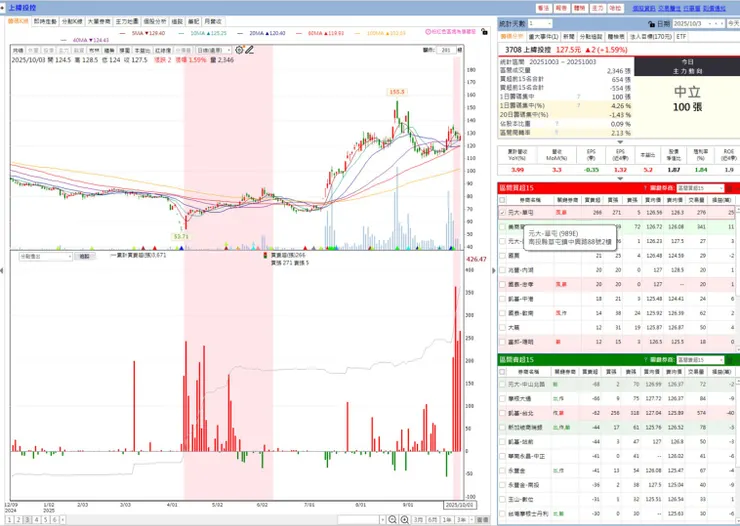The height and width of the screenshot is (526, 740).
Task: Click the green icon in 區間賣超15 header
Action: pos(730,360)
